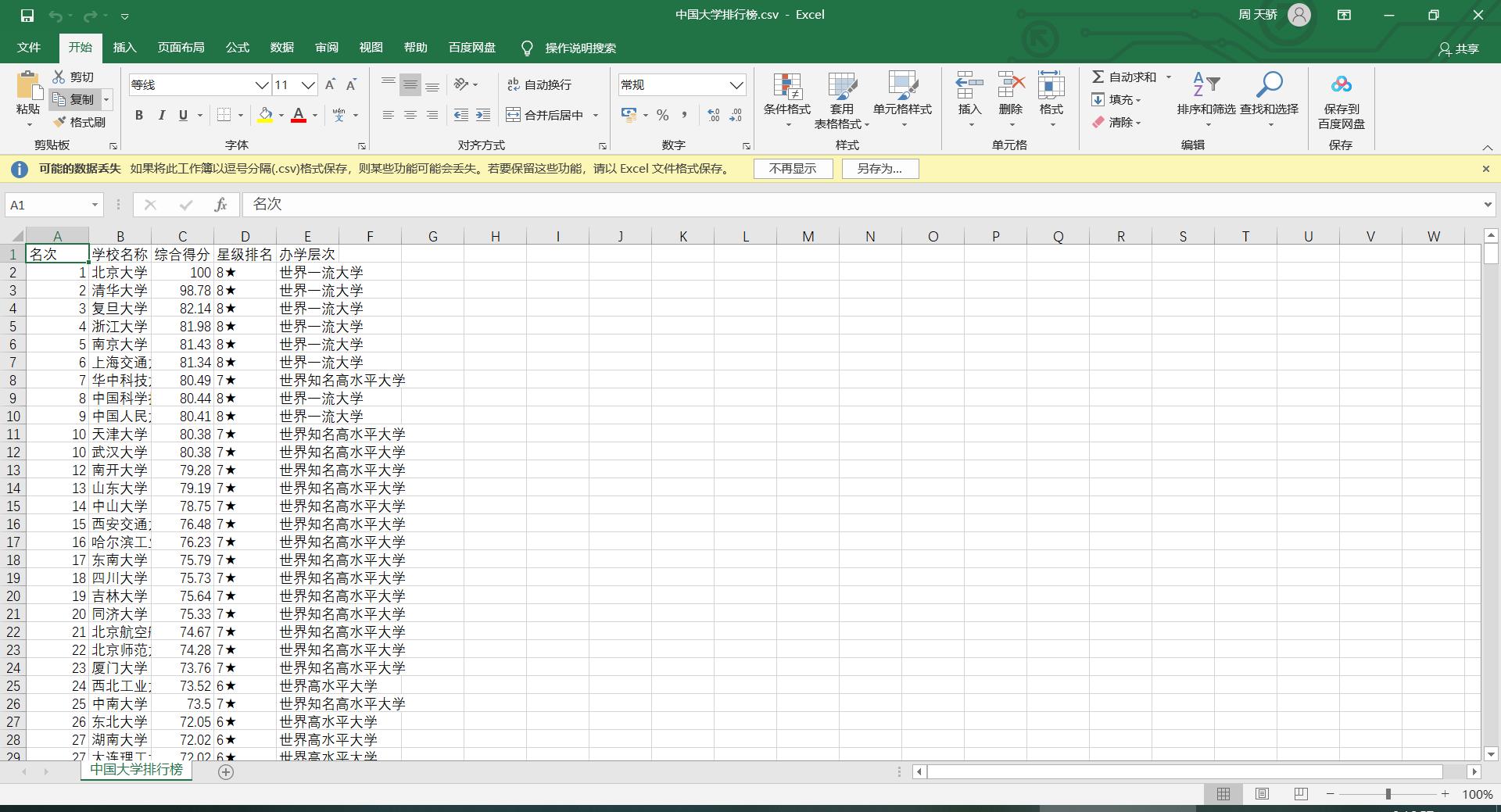Click increase decimal places icon
The image size is (1501, 812).
pyautogui.click(x=714, y=115)
